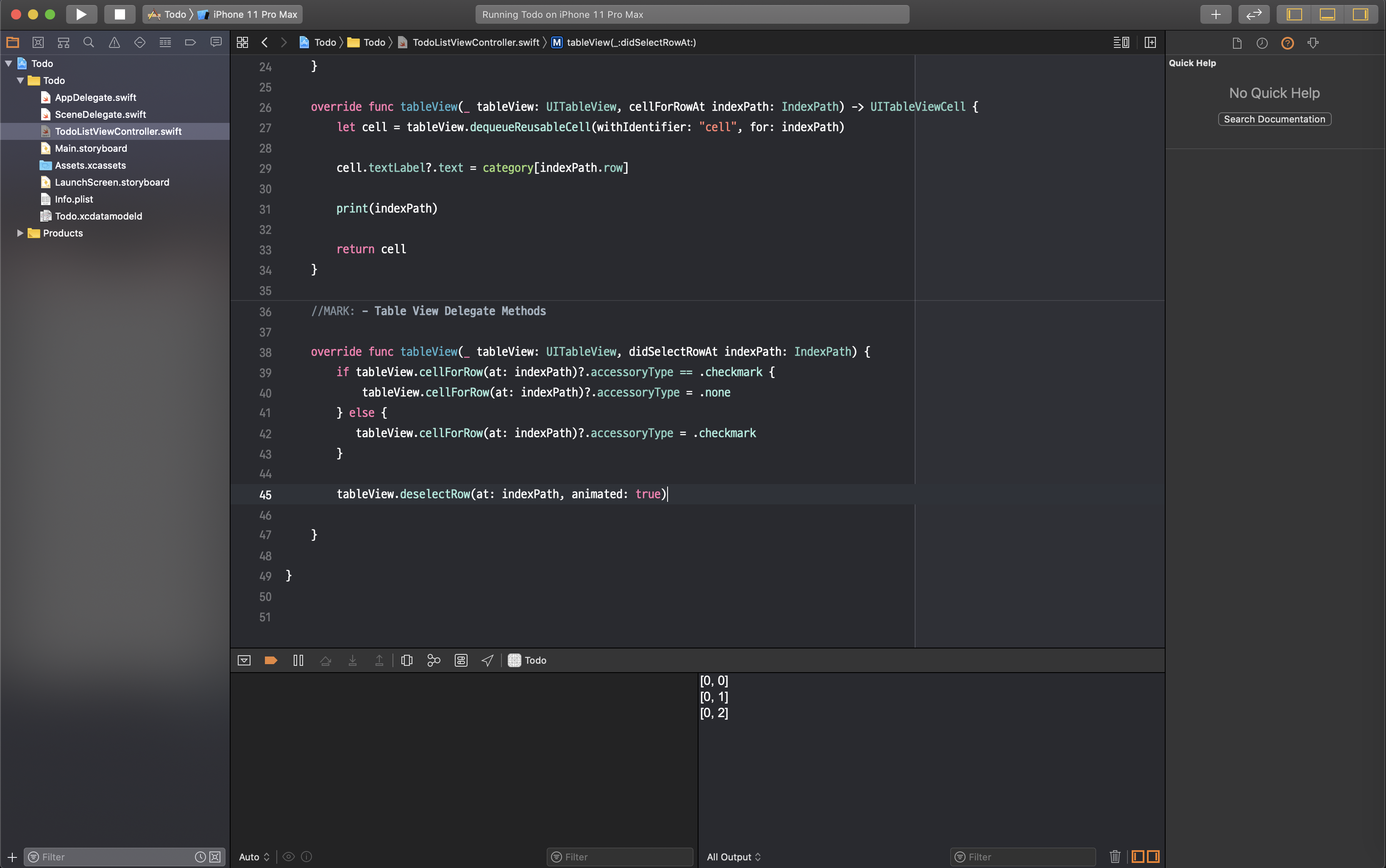Switch to the File inspector tab
Image resolution: width=1386 pixels, height=868 pixels.
tap(1237, 43)
